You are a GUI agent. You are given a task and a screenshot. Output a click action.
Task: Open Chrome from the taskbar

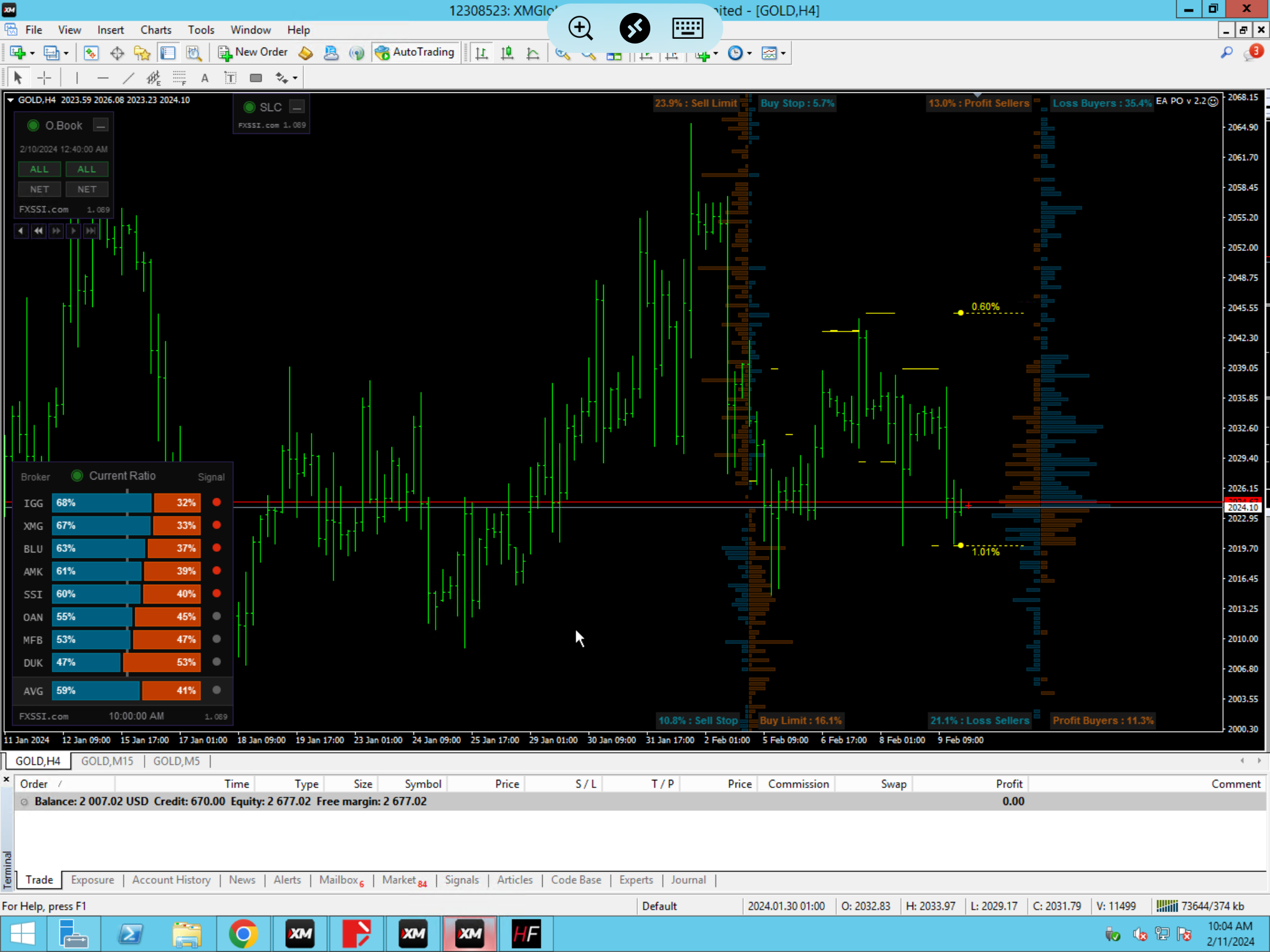pyautogui.click(x=243, y=934)
